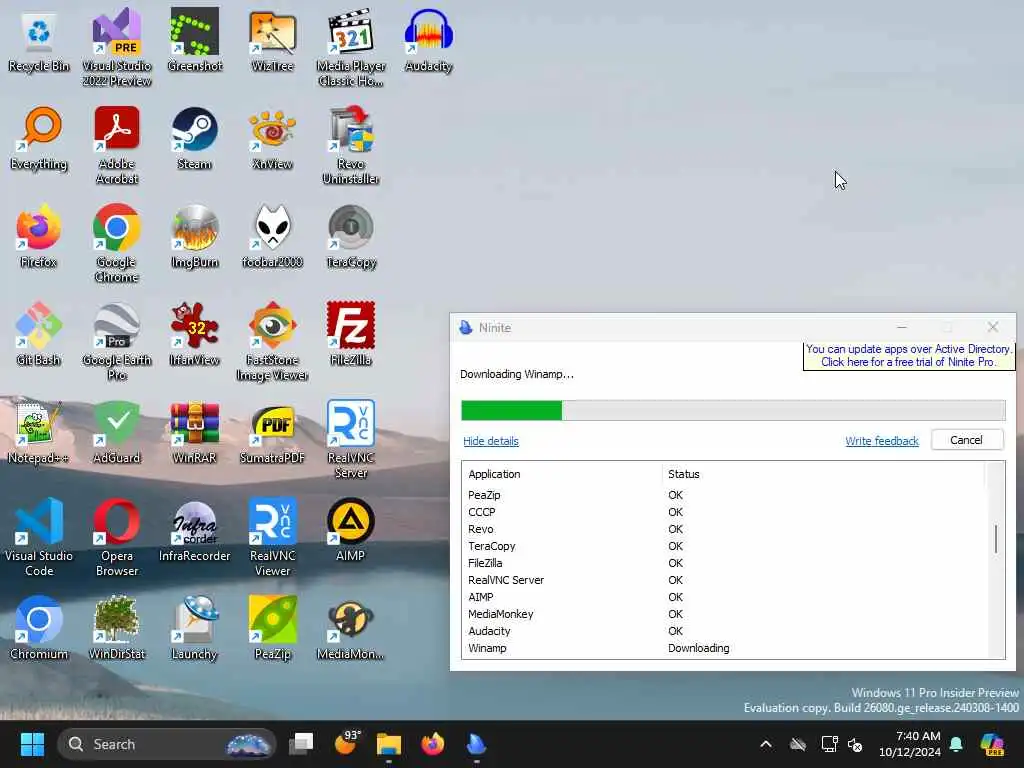This screenshot has height=768, width=1024.
Task: Open the notifications bell icon
Action: [956, 744]
